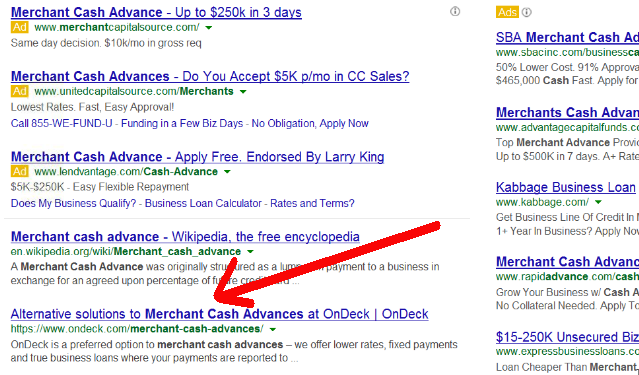This screenshot has width=639, height=375.
Task: Expand dropdown arrow after merchantcapitalsource.com URL
Action: [209, 28]
